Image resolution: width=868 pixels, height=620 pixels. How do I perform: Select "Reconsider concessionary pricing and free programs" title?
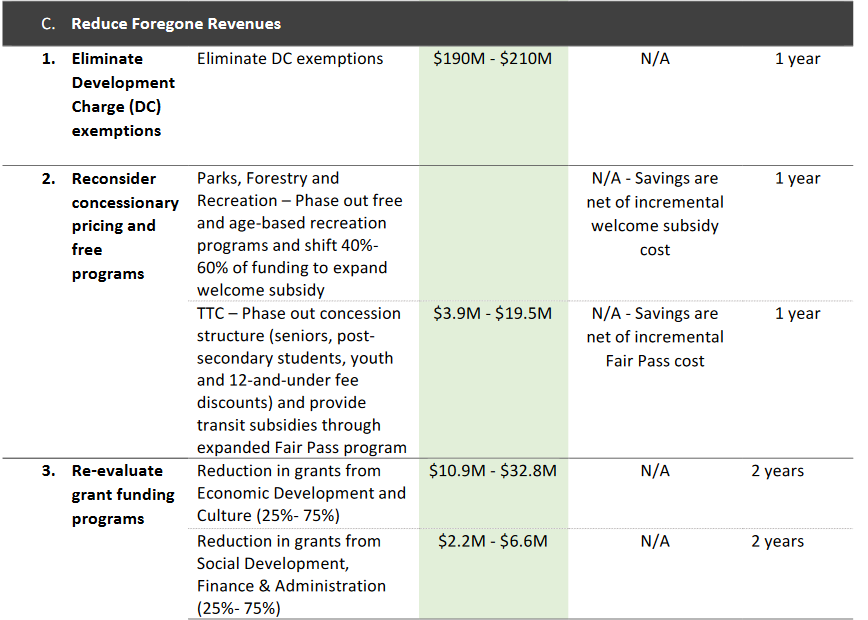point(124,226)
